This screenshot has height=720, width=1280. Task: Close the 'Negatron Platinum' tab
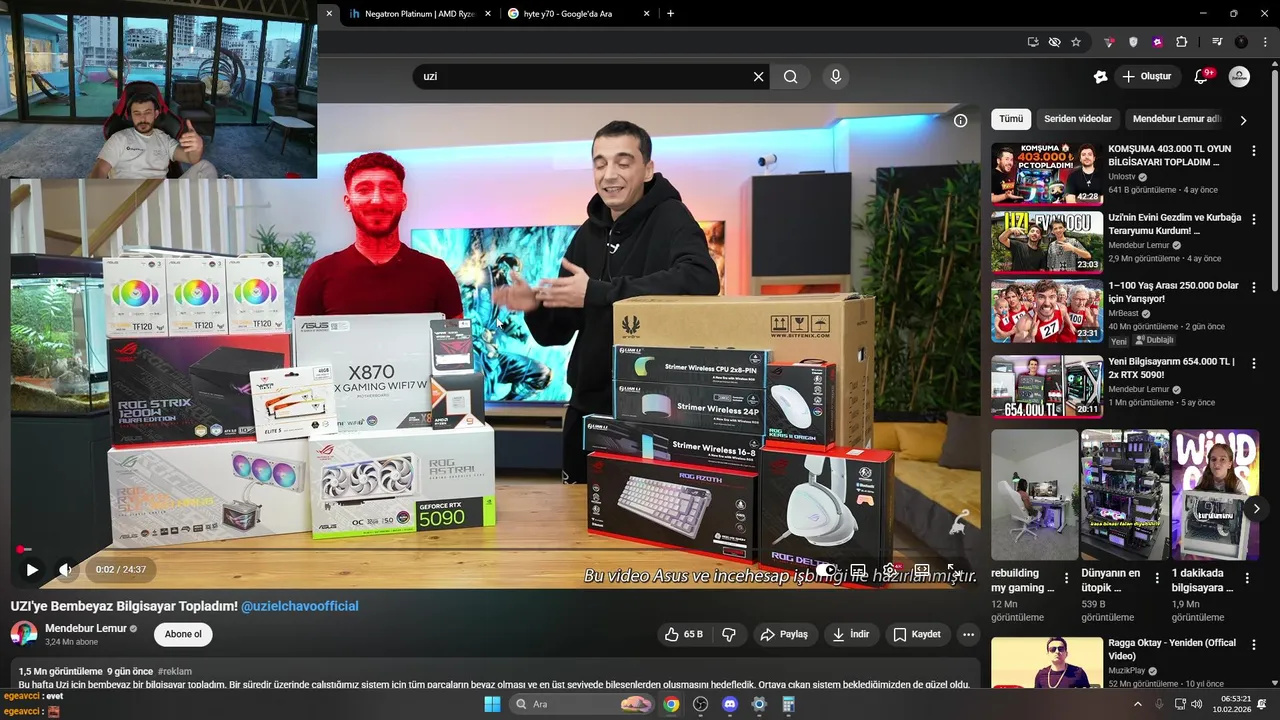(488, 14)
